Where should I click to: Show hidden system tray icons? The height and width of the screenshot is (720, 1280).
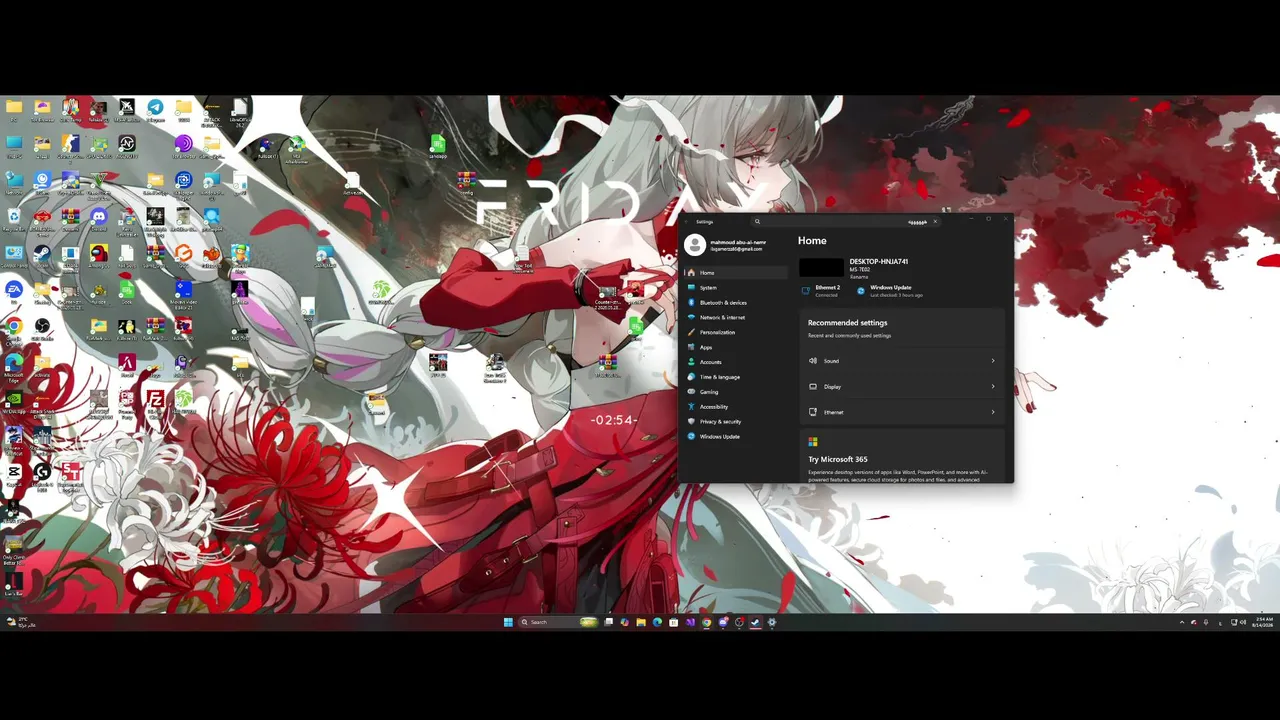tap(1181, 622)
